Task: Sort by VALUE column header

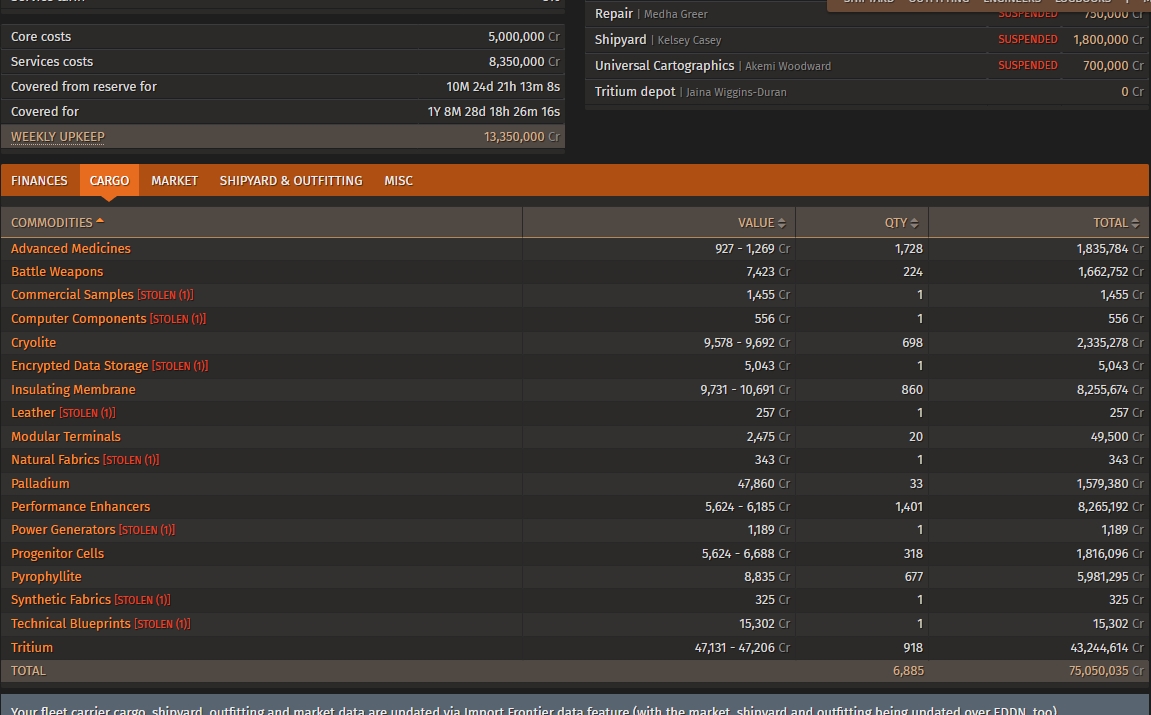Action: [x=658, y=222]
